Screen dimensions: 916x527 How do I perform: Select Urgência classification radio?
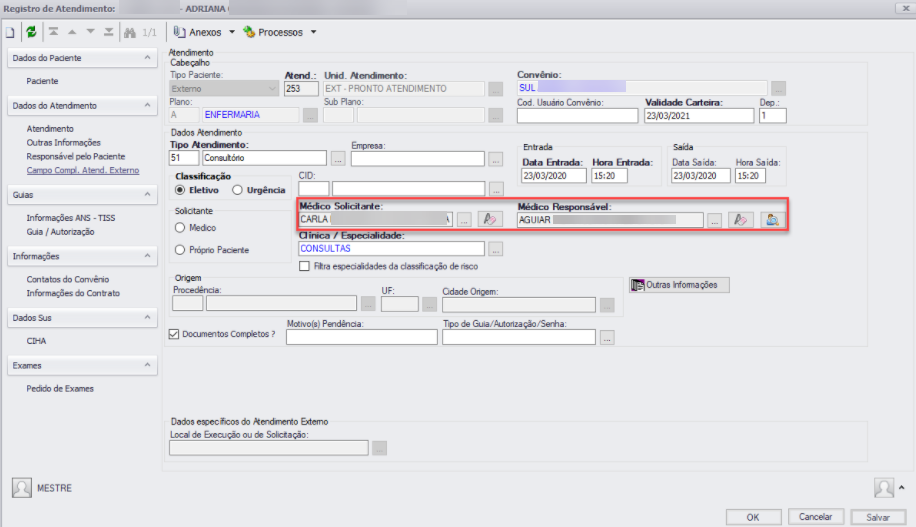(x=237, y=190)
